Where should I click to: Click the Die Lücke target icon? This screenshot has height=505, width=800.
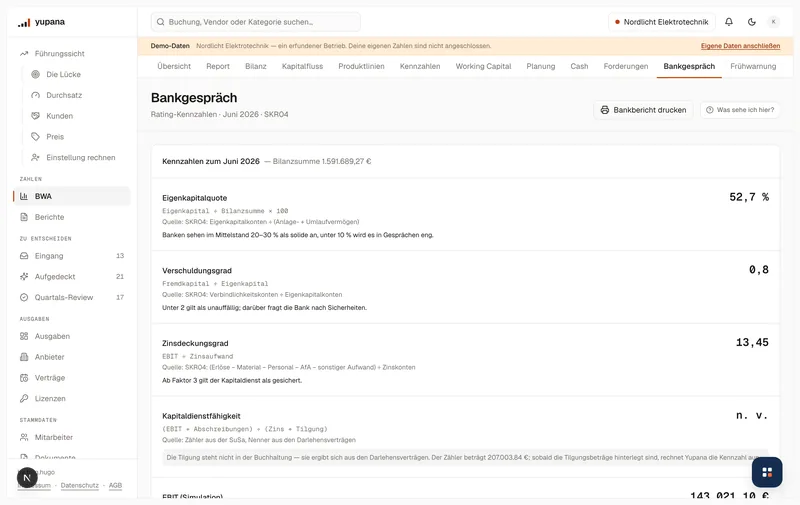(x=35, y=74)
